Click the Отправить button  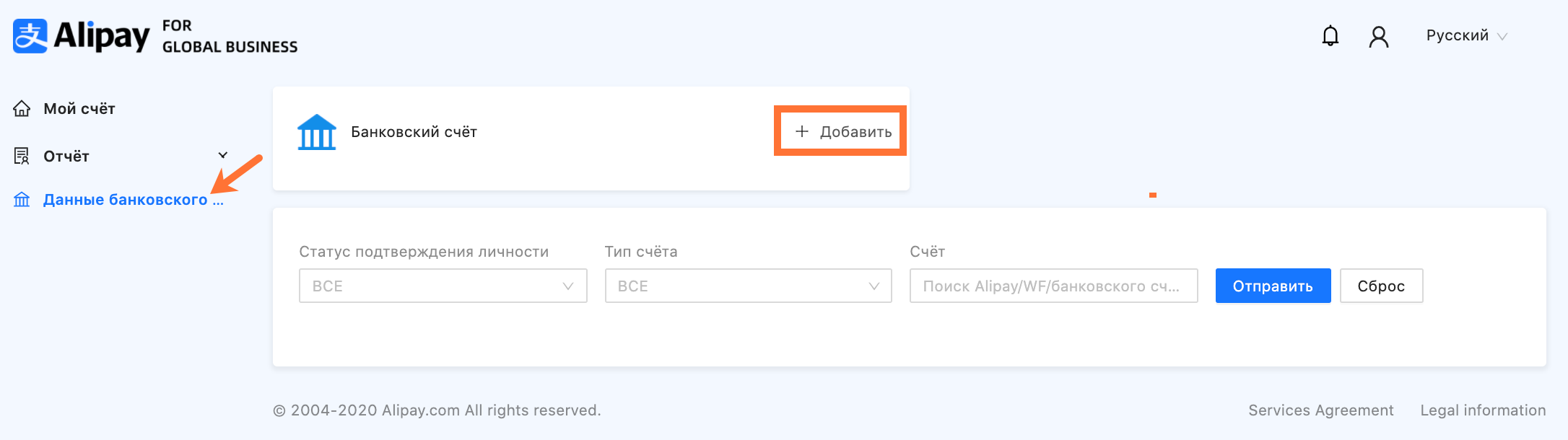pyautogui.click(x=1273, y=286)
